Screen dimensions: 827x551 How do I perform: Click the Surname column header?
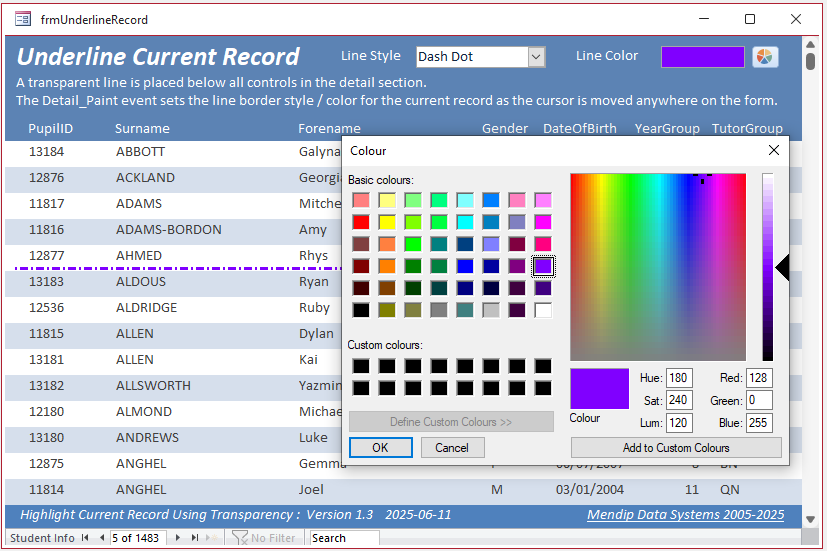pos(142,128)
